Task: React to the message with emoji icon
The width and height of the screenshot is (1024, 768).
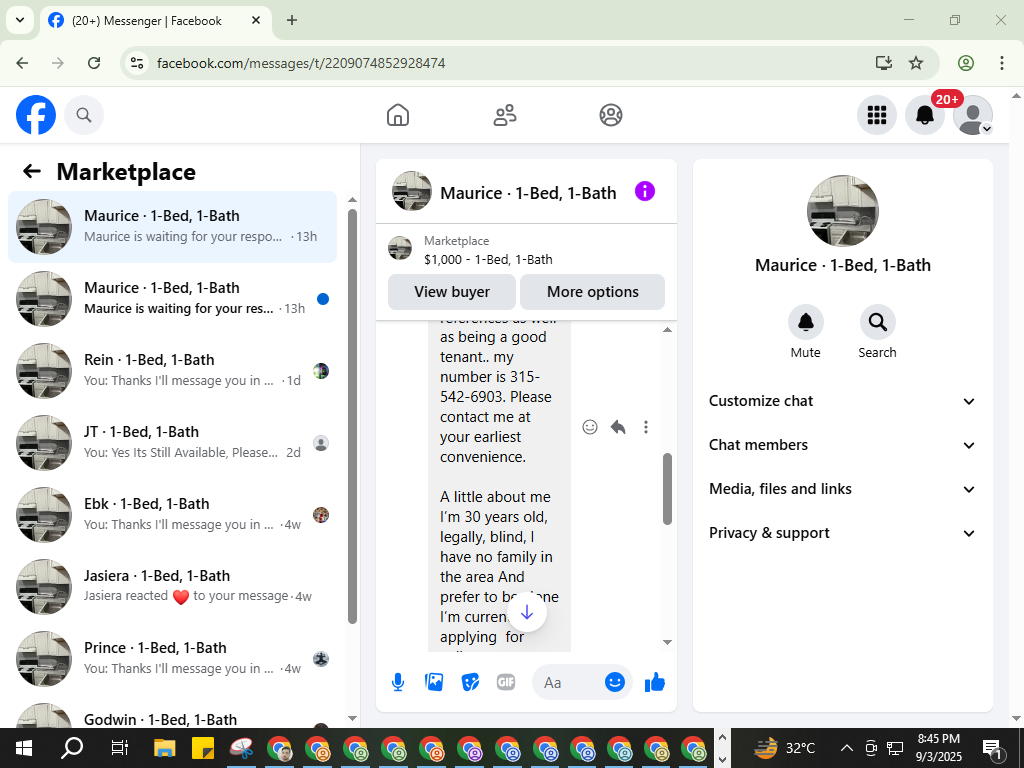Action: click(590, 427)
